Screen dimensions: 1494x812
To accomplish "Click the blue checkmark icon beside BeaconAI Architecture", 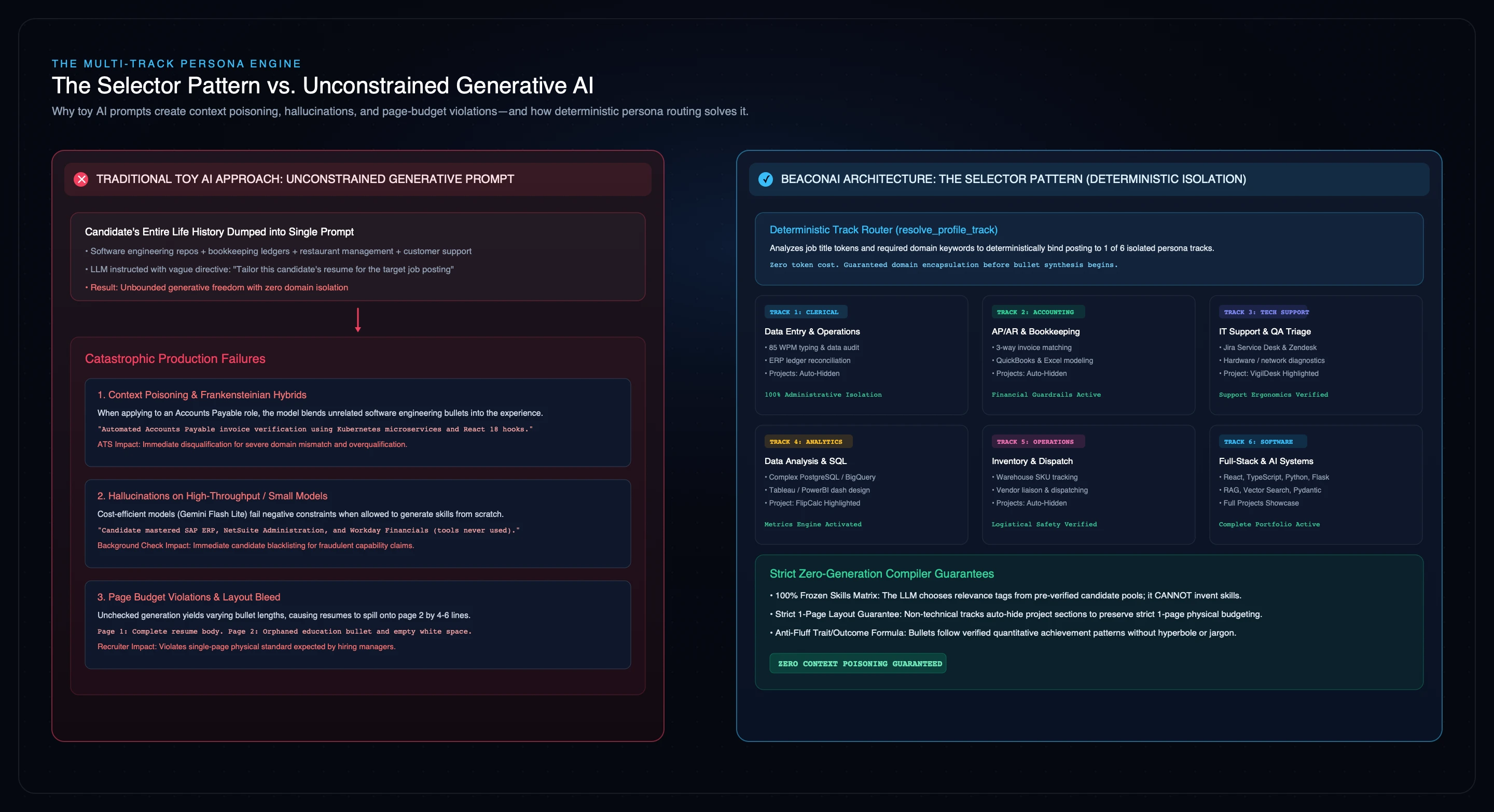I will pyautogui.click(x=766, y=179).
